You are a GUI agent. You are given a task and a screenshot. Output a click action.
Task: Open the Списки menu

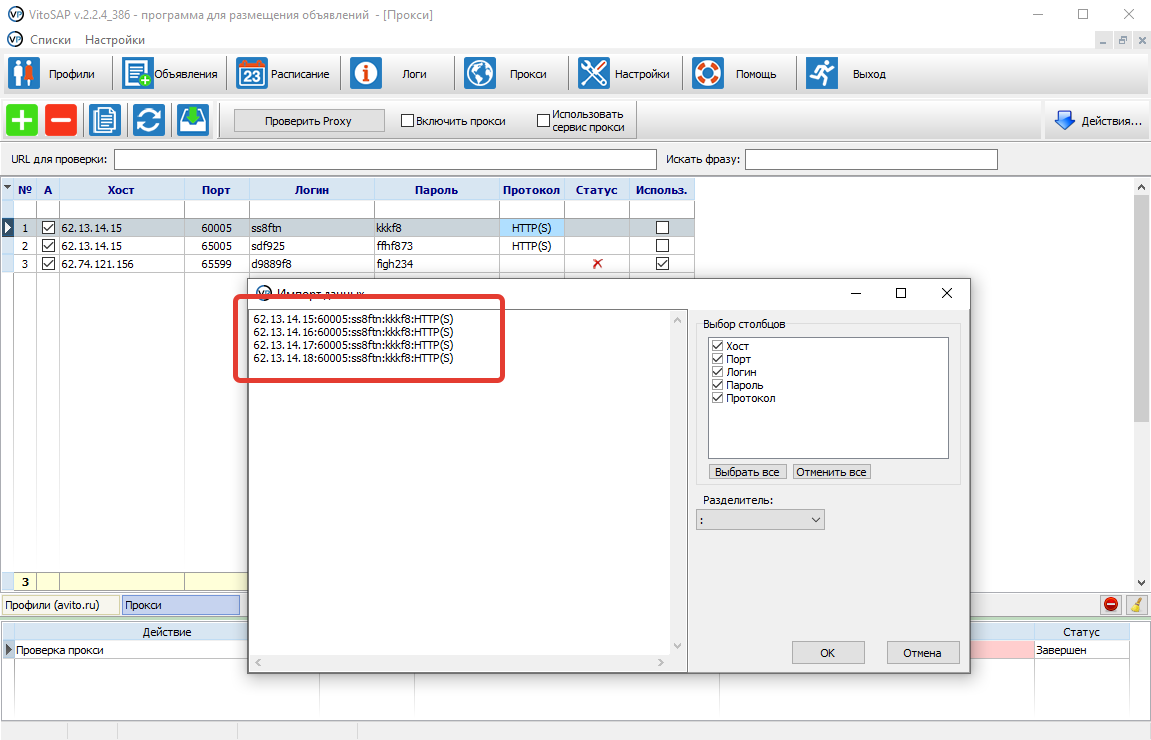[x=50, y=40]
